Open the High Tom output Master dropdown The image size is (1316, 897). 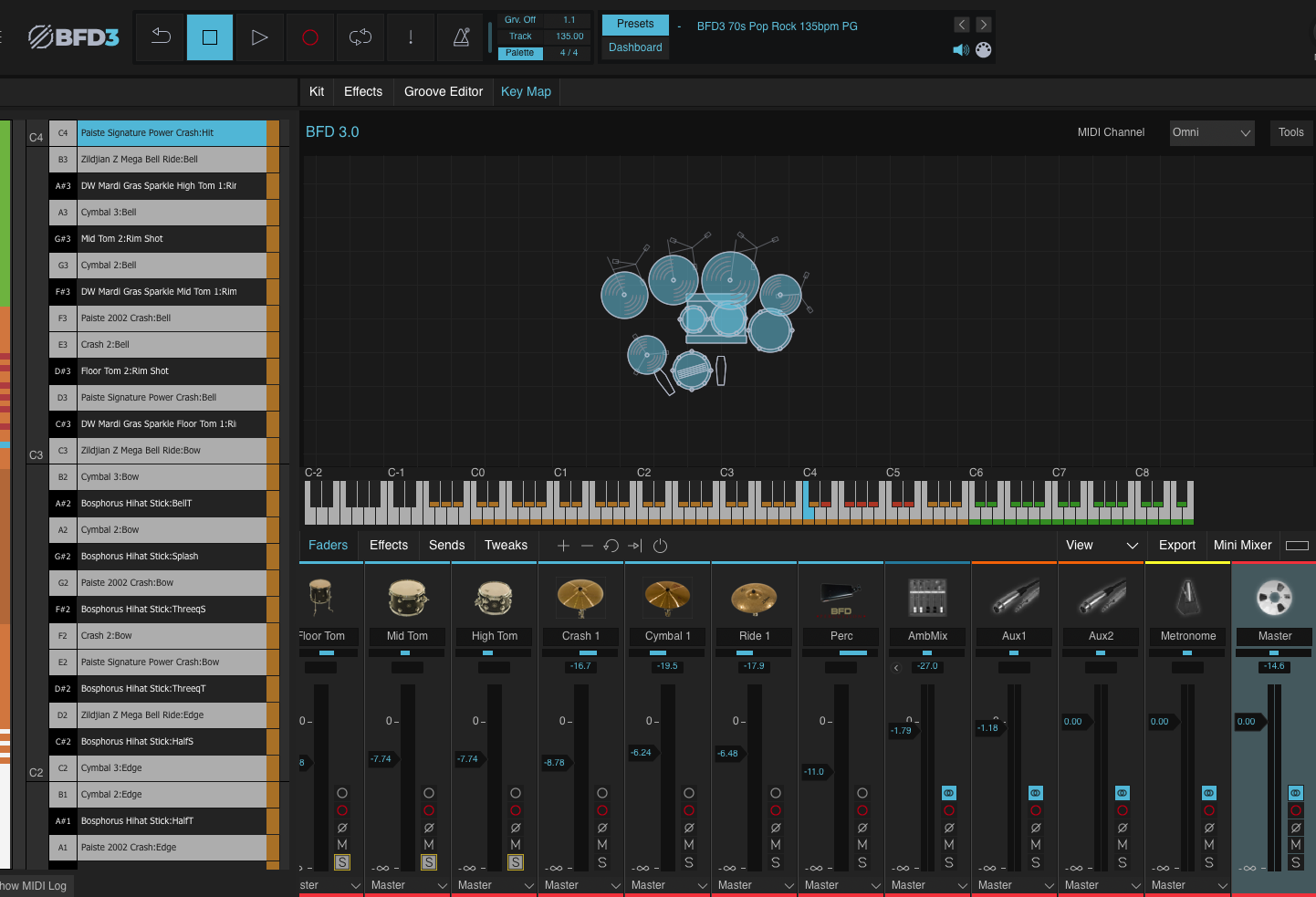495,885
